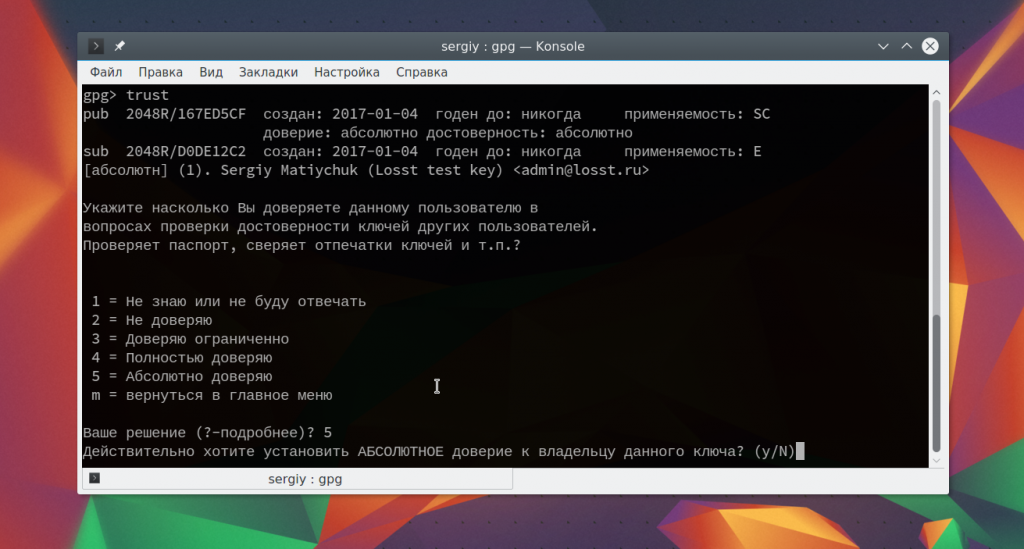The image size is (1024, 549).
Task: Minimize the Konsole window
Action: coord(883,46)
